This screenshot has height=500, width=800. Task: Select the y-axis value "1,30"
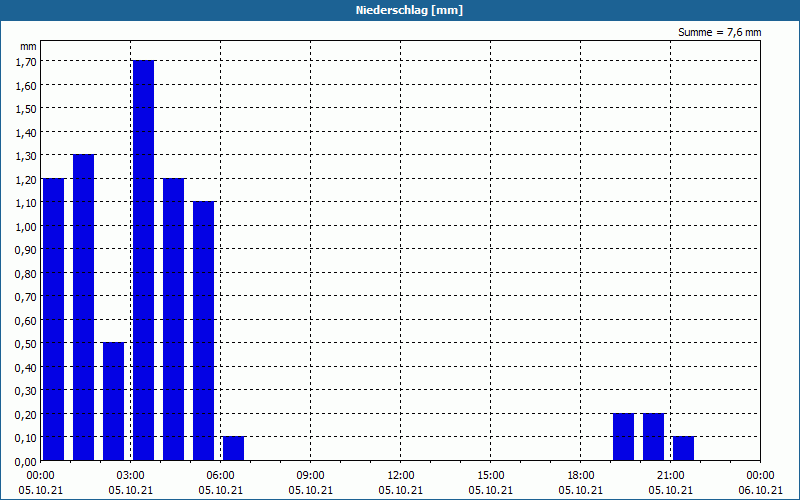tap(27, 156)
